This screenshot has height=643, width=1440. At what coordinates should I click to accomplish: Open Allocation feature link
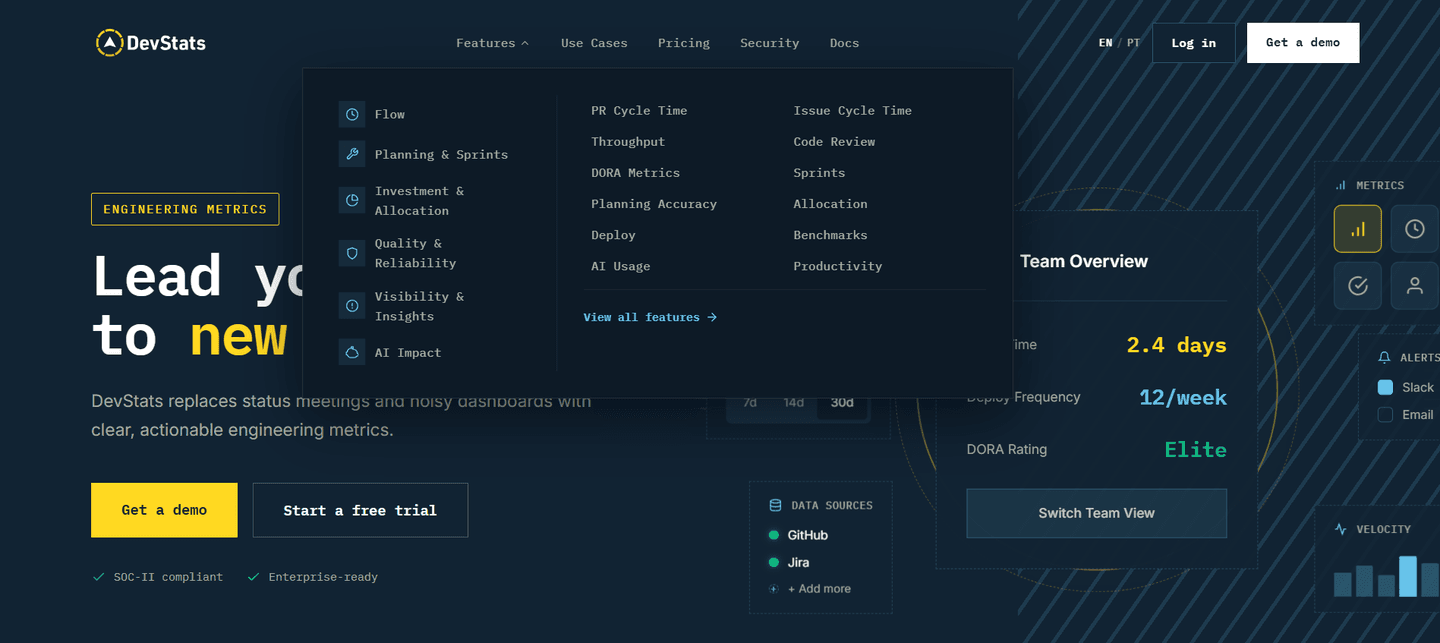830,204
